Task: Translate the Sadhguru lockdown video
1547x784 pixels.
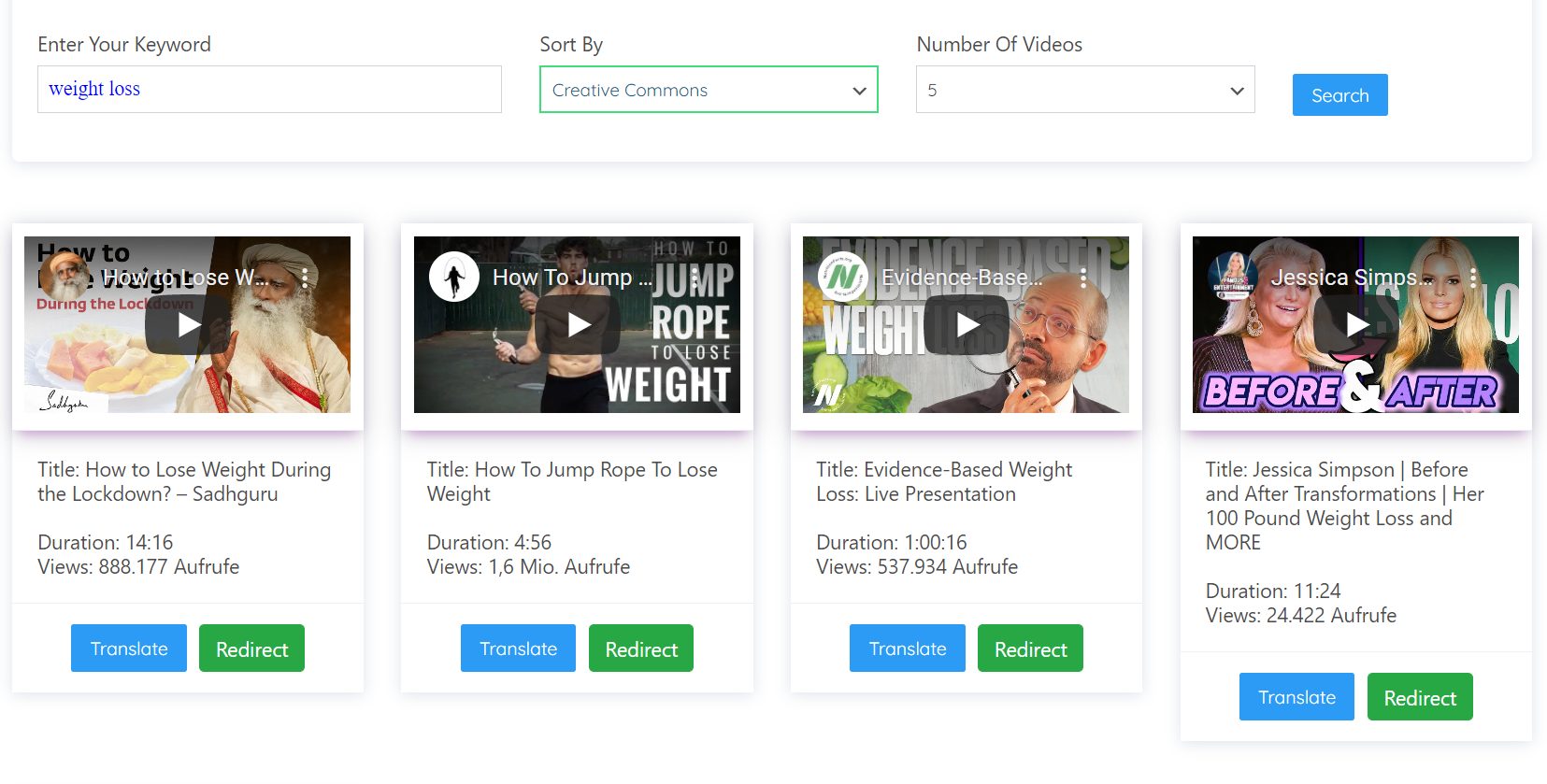Action: click(129, 649)
